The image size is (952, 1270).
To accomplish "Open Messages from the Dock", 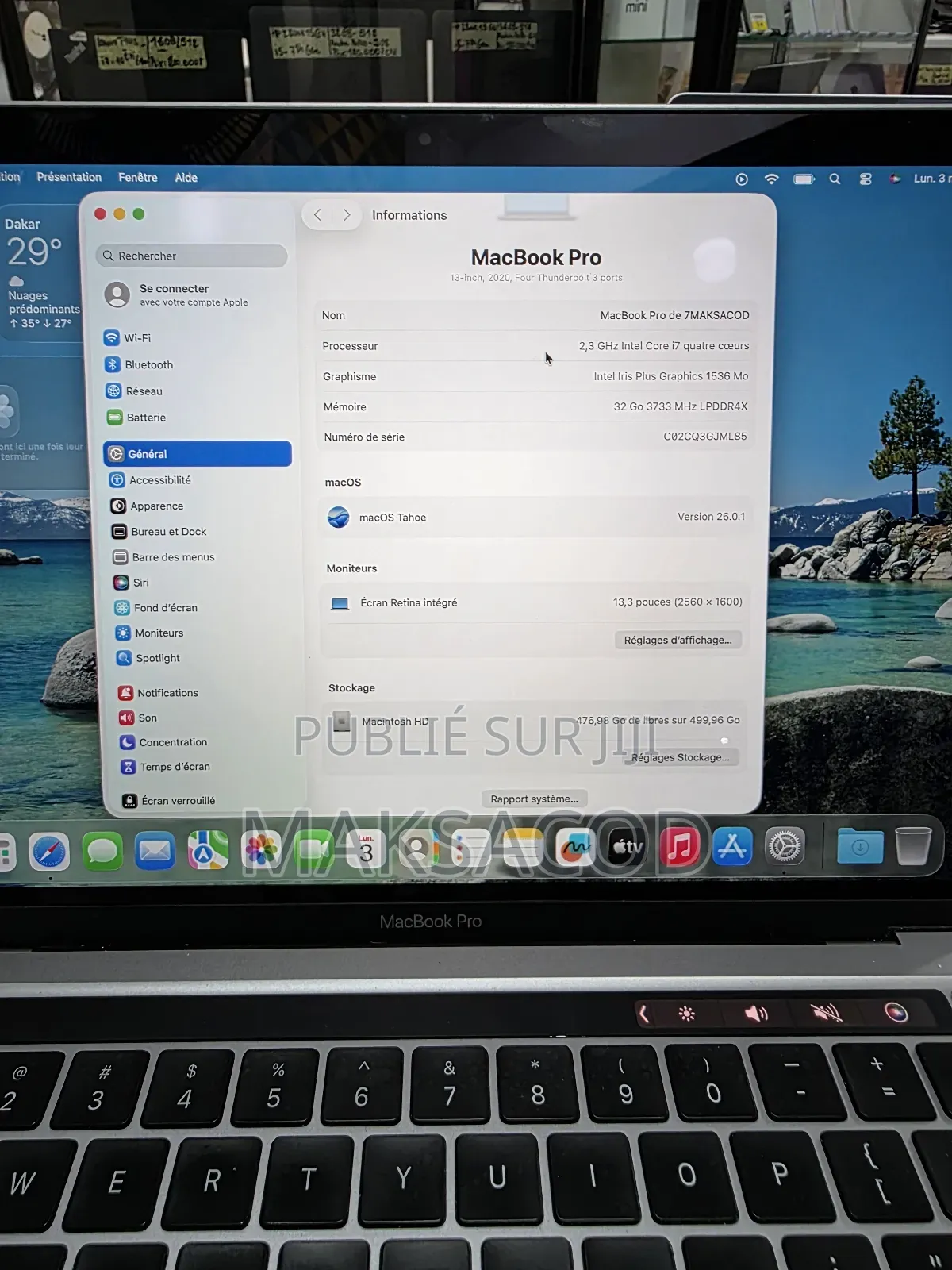I will point(102,851).
